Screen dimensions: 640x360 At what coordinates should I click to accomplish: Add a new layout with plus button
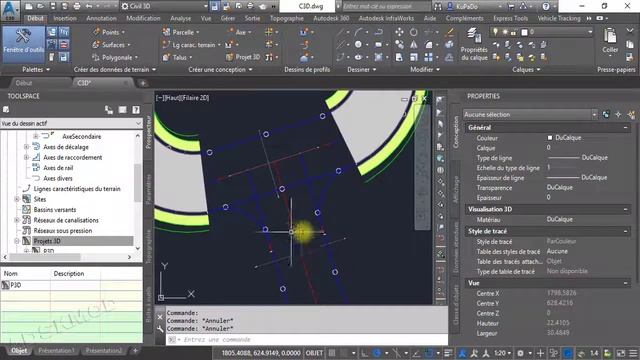point(135,351)
